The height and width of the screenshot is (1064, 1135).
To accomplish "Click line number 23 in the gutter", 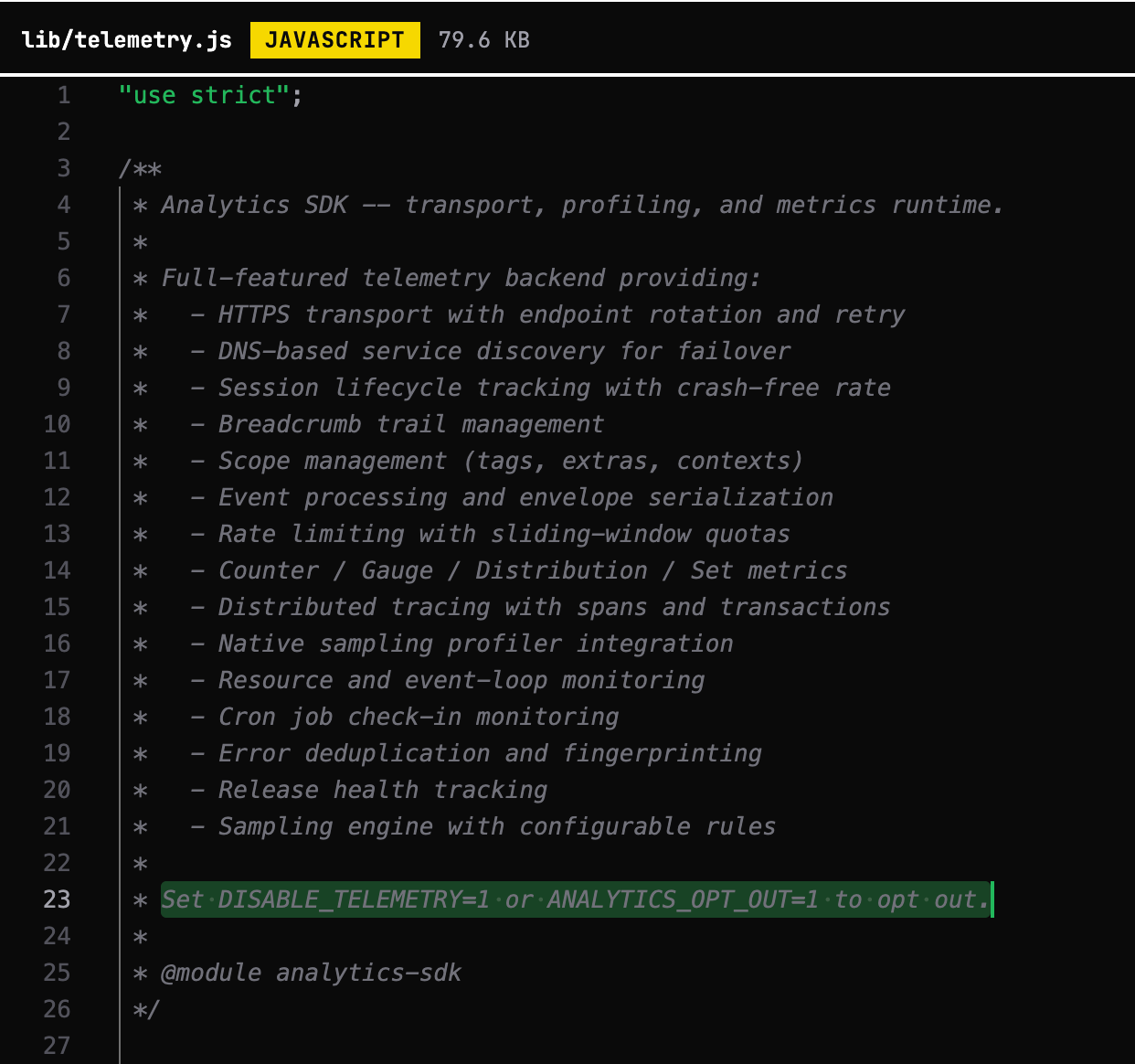I will [x=57, y=899].
